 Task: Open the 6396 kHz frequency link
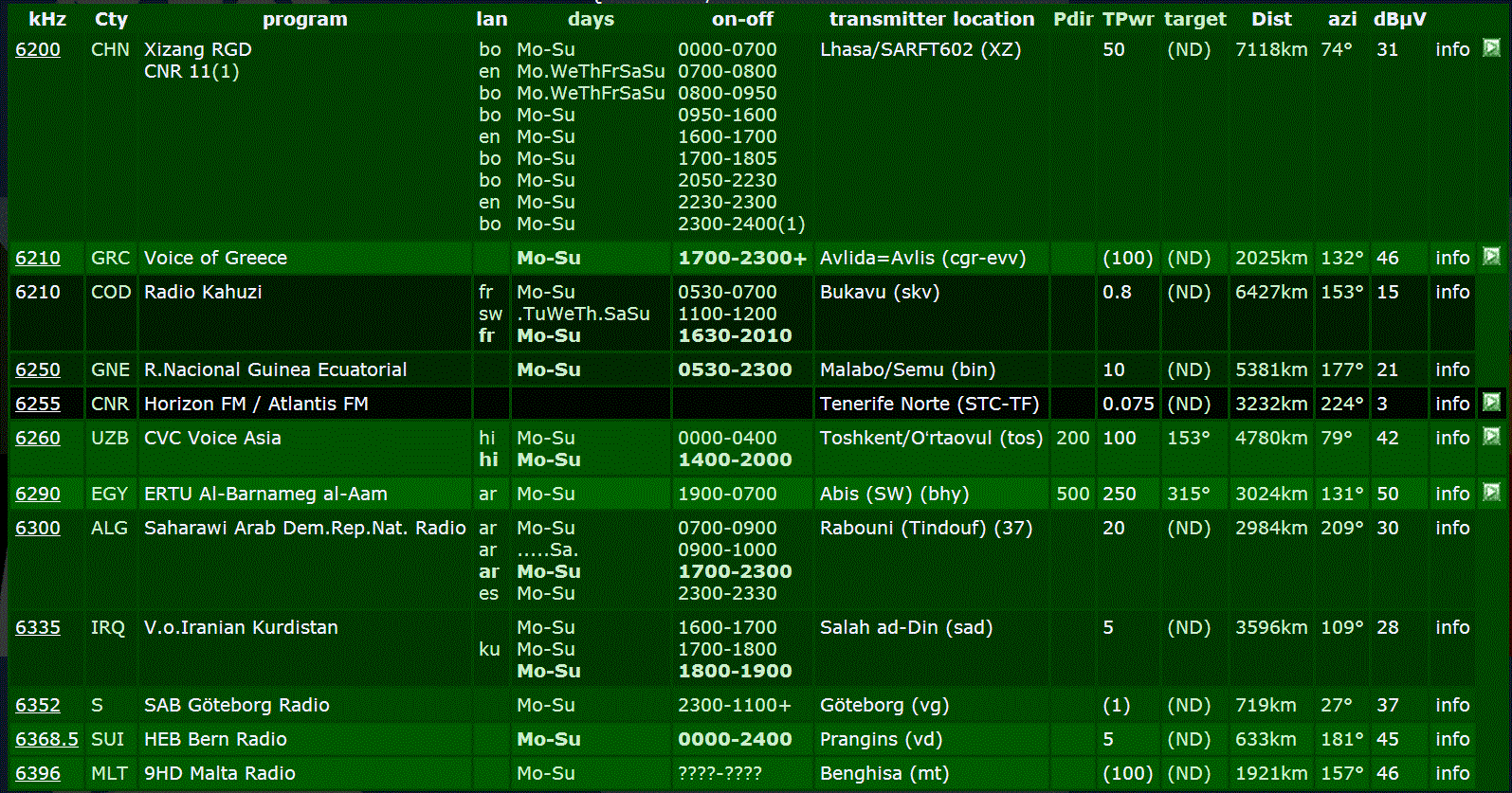pyautogui.click(x=38, y=773)
